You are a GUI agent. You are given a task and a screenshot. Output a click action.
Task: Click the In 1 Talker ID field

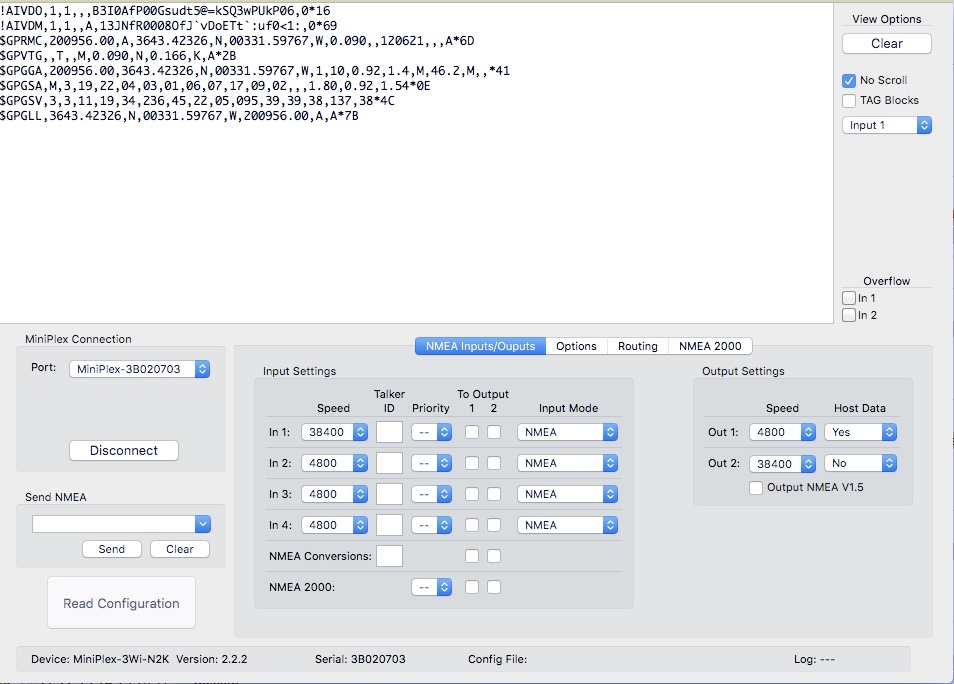(x=389, y=432)
